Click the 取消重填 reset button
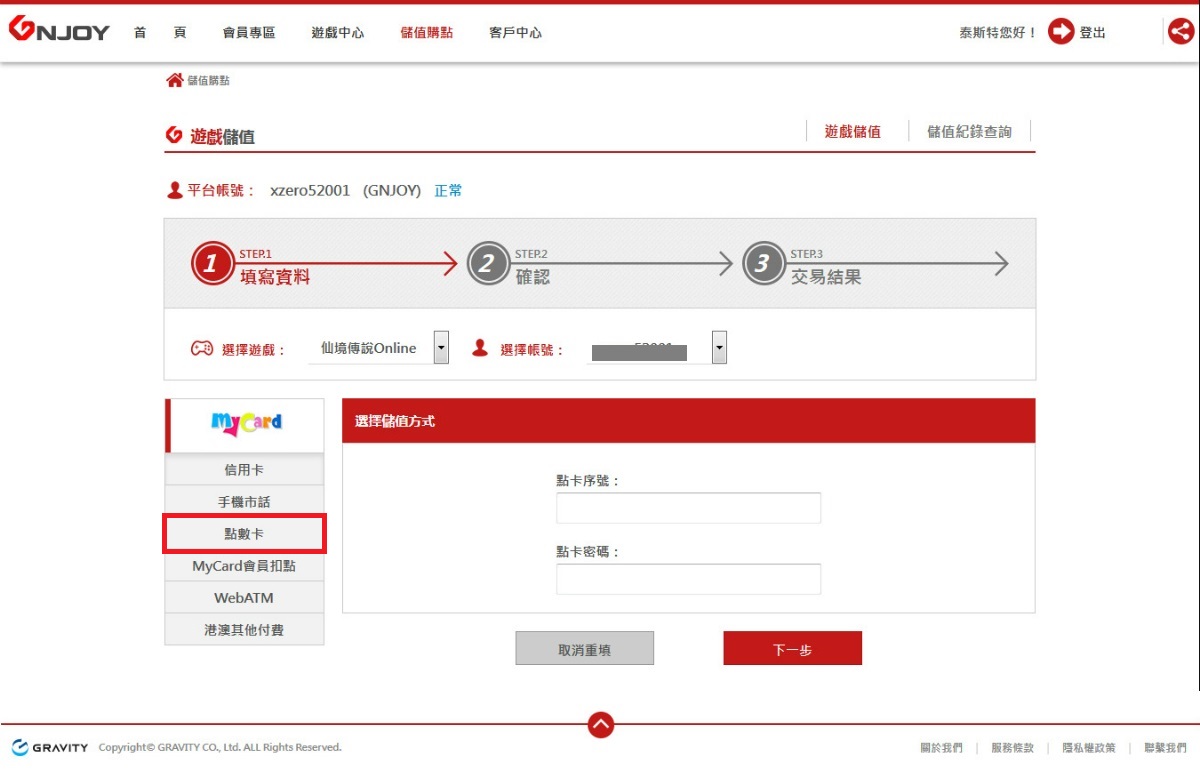This screenshot has height=780, width=1200. 584,649
